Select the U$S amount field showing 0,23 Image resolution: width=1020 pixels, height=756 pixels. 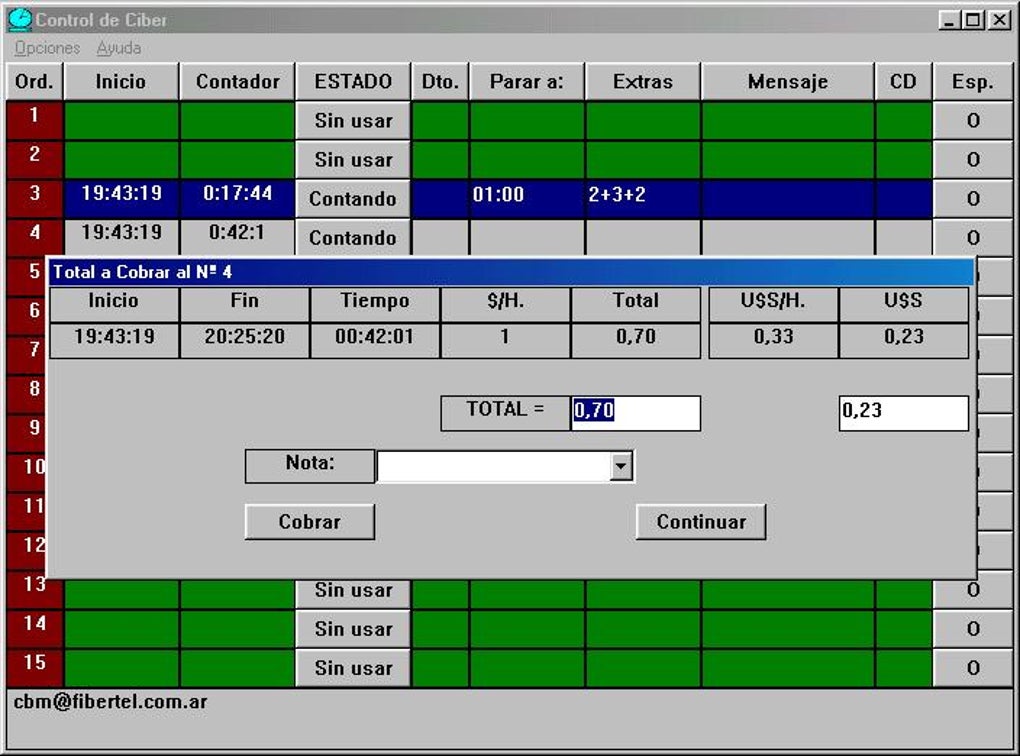pyautogui.click(x=902, y=412)
